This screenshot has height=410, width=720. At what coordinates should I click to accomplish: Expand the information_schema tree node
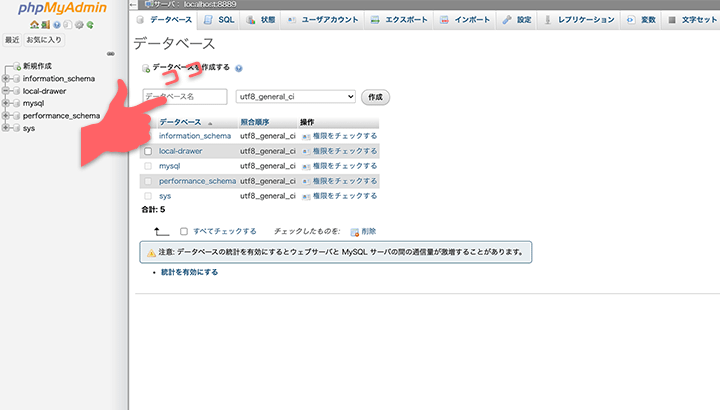pyautogui.click(x=6, y=78)
